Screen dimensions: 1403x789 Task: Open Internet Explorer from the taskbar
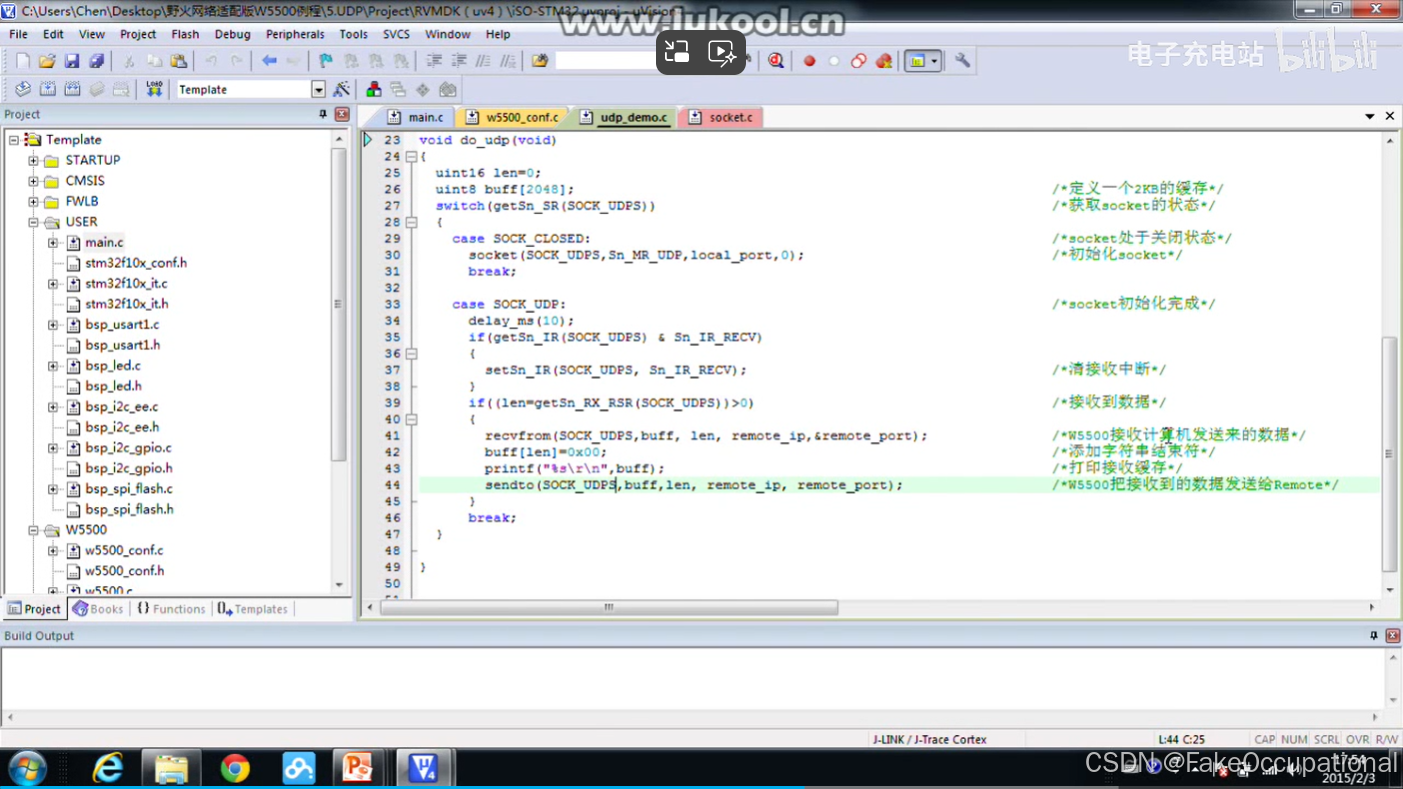pos(108,768)
